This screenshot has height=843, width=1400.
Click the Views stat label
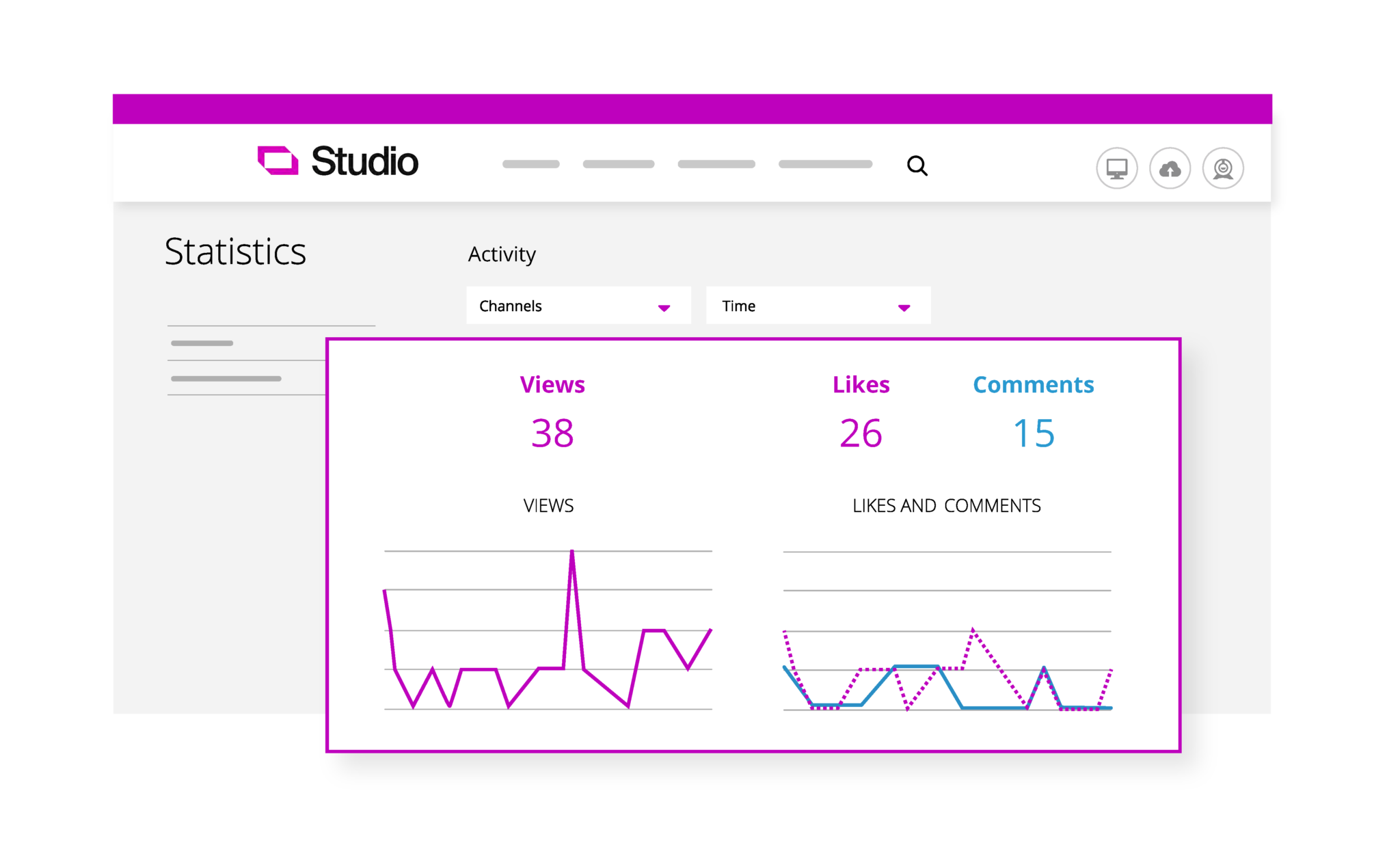click(552, 384)
